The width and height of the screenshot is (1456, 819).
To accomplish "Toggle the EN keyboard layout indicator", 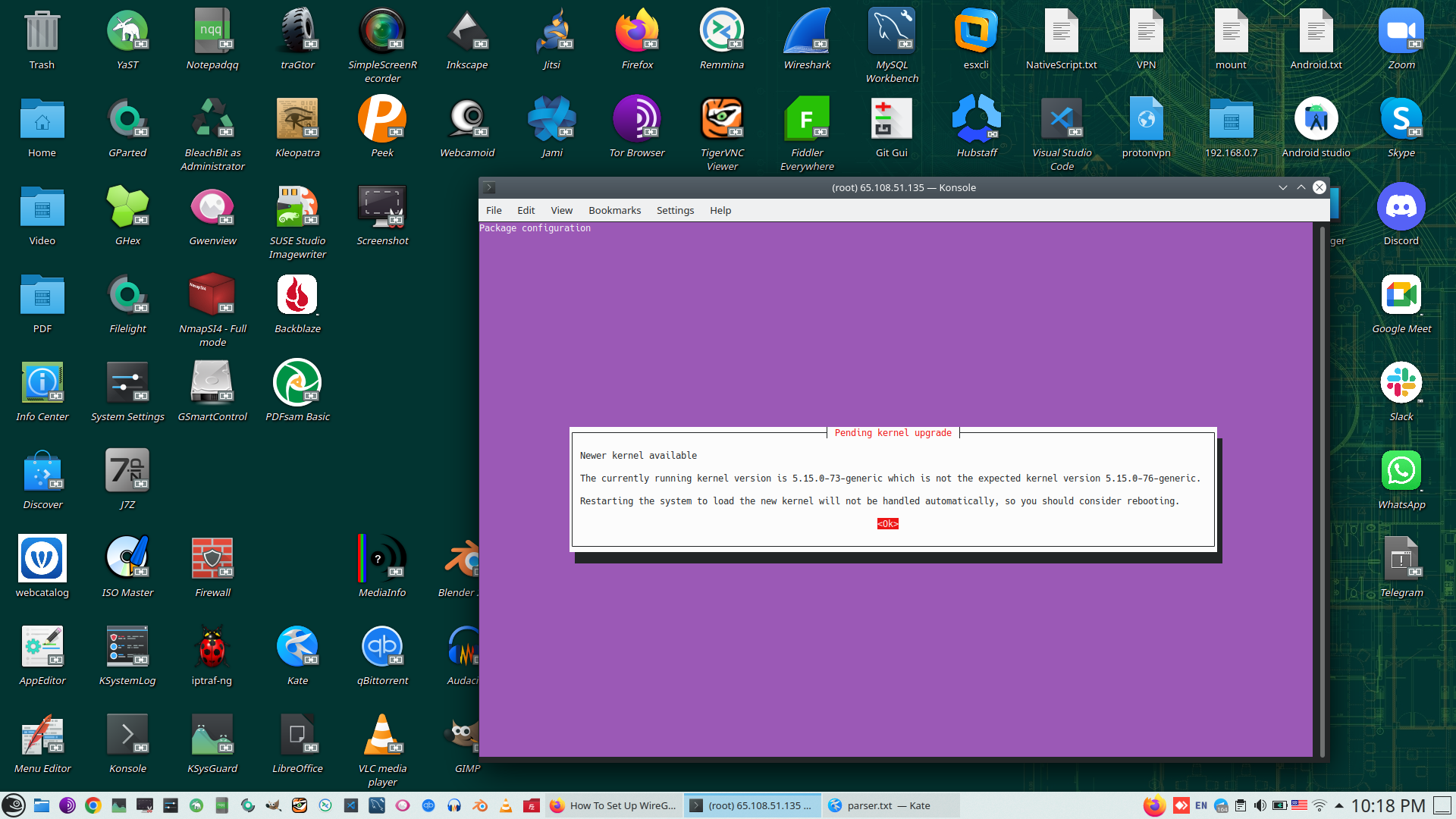I will [1201, 805].
